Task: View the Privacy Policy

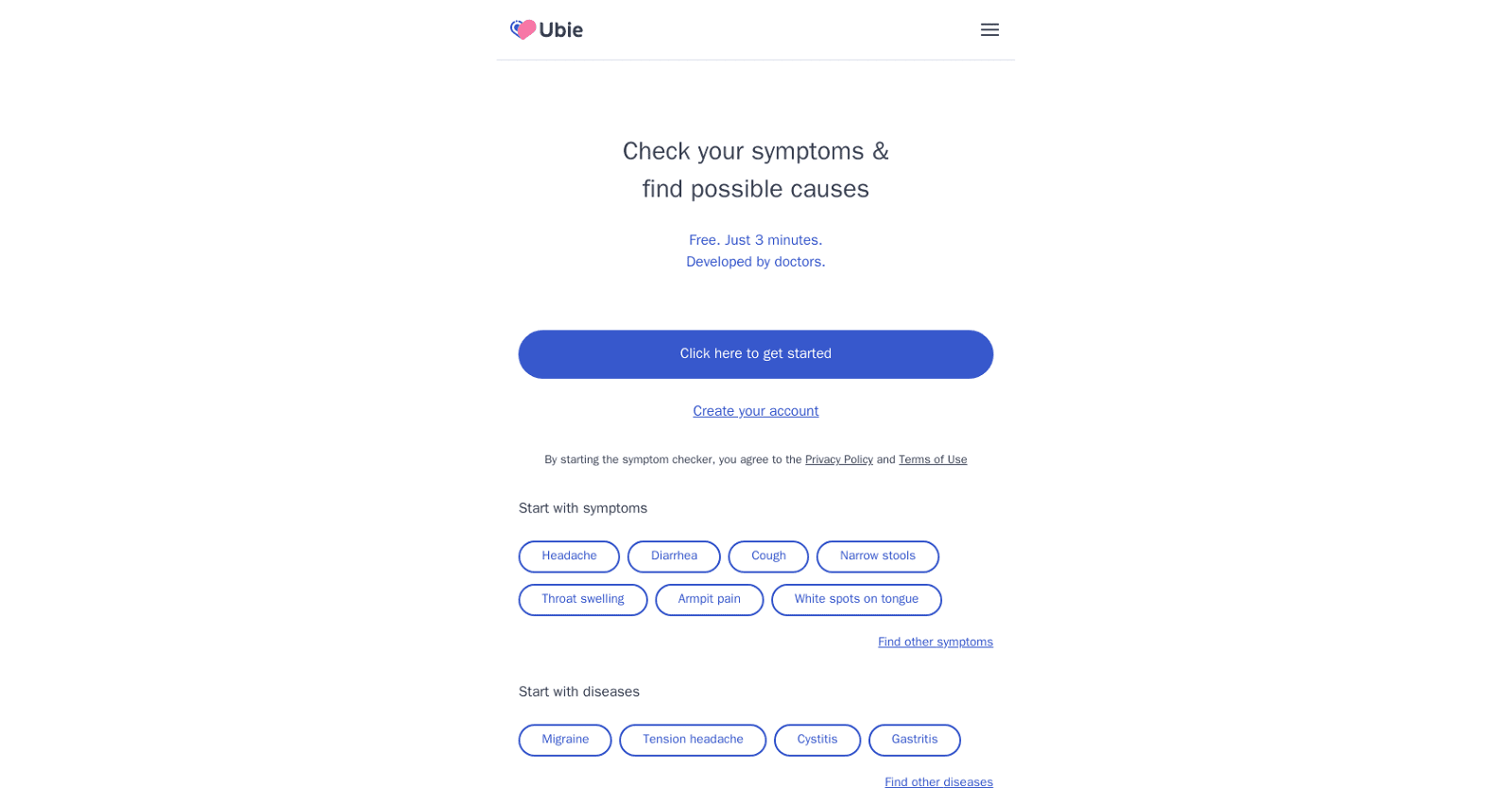Action: coord(838,459)
